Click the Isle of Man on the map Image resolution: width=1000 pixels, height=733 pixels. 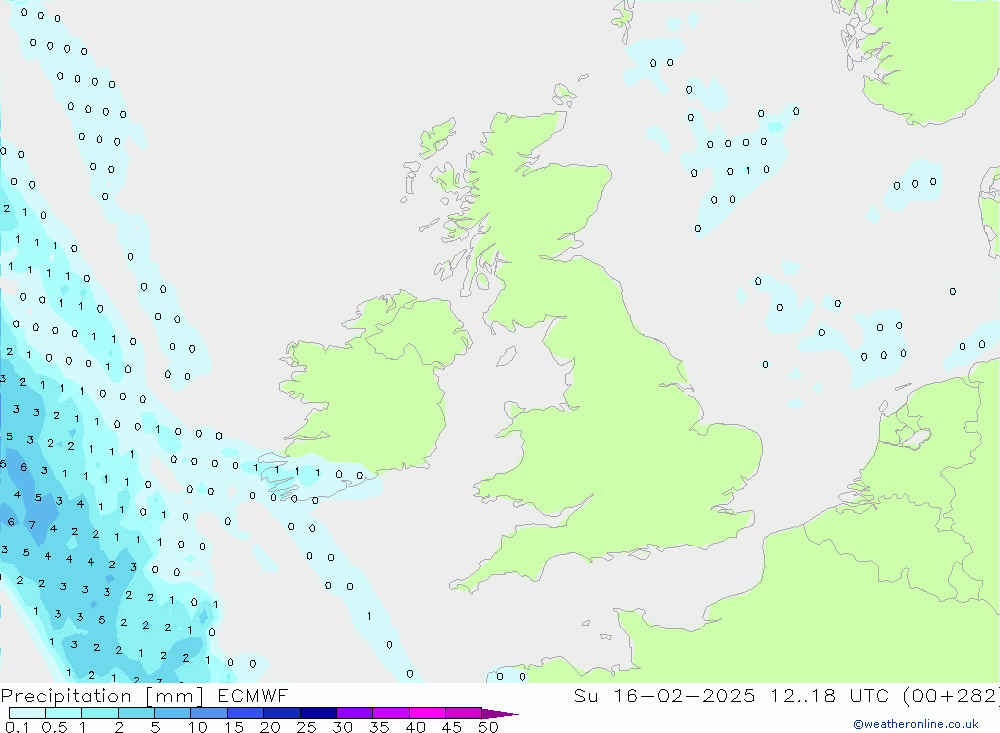[506, 356]
